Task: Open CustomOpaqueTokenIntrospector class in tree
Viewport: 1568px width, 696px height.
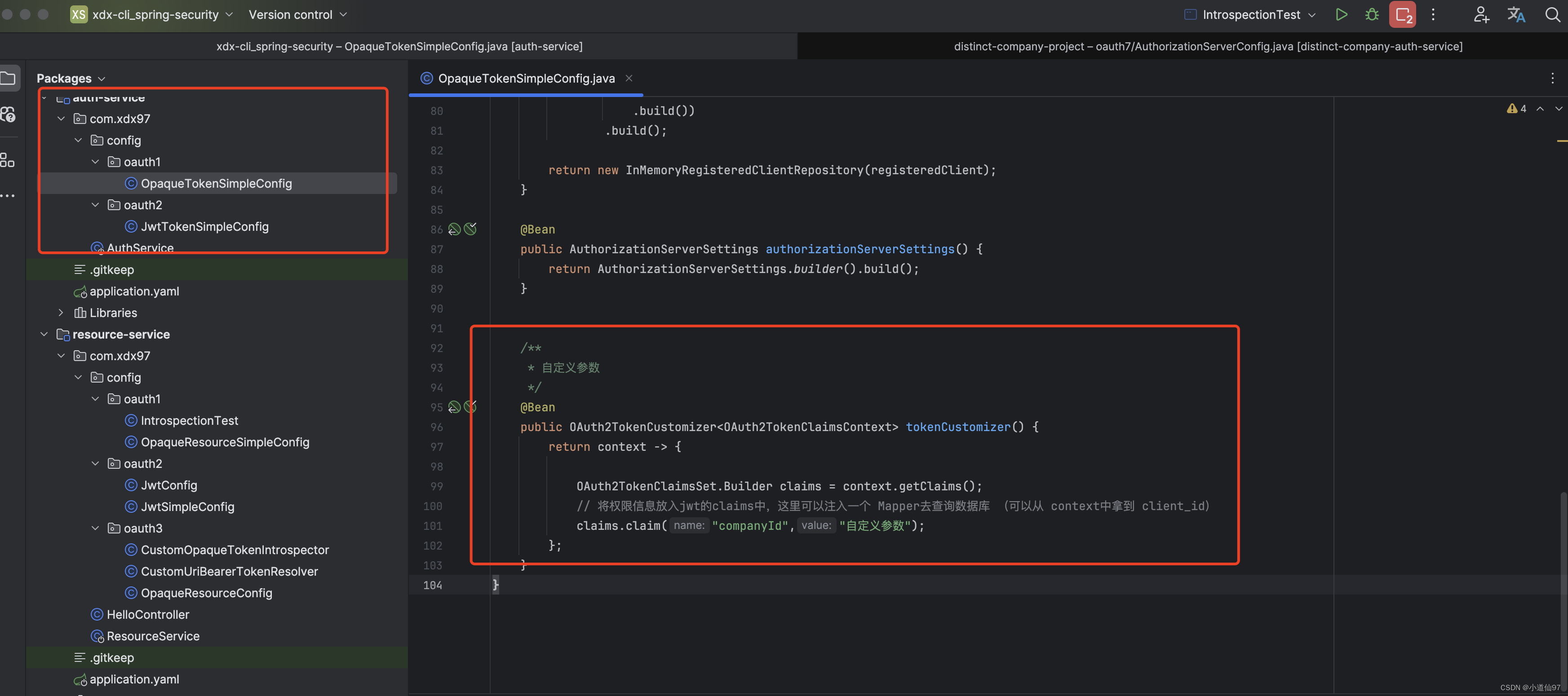Action: pos(235,550)
